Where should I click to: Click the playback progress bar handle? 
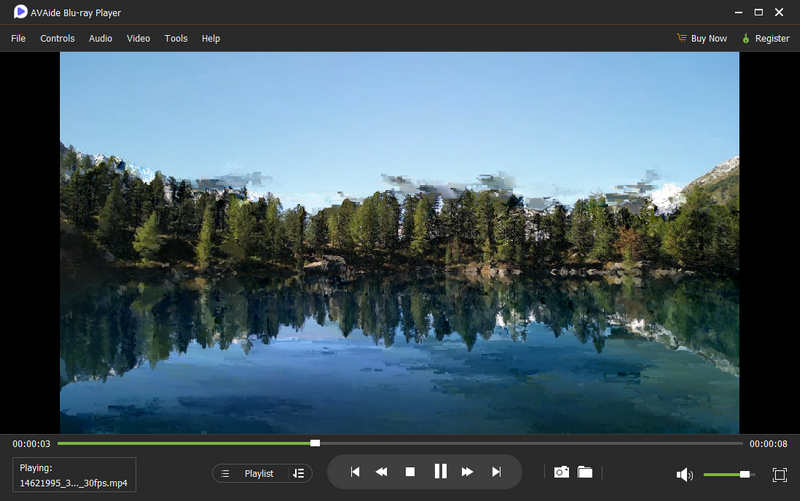coord(315,443)
